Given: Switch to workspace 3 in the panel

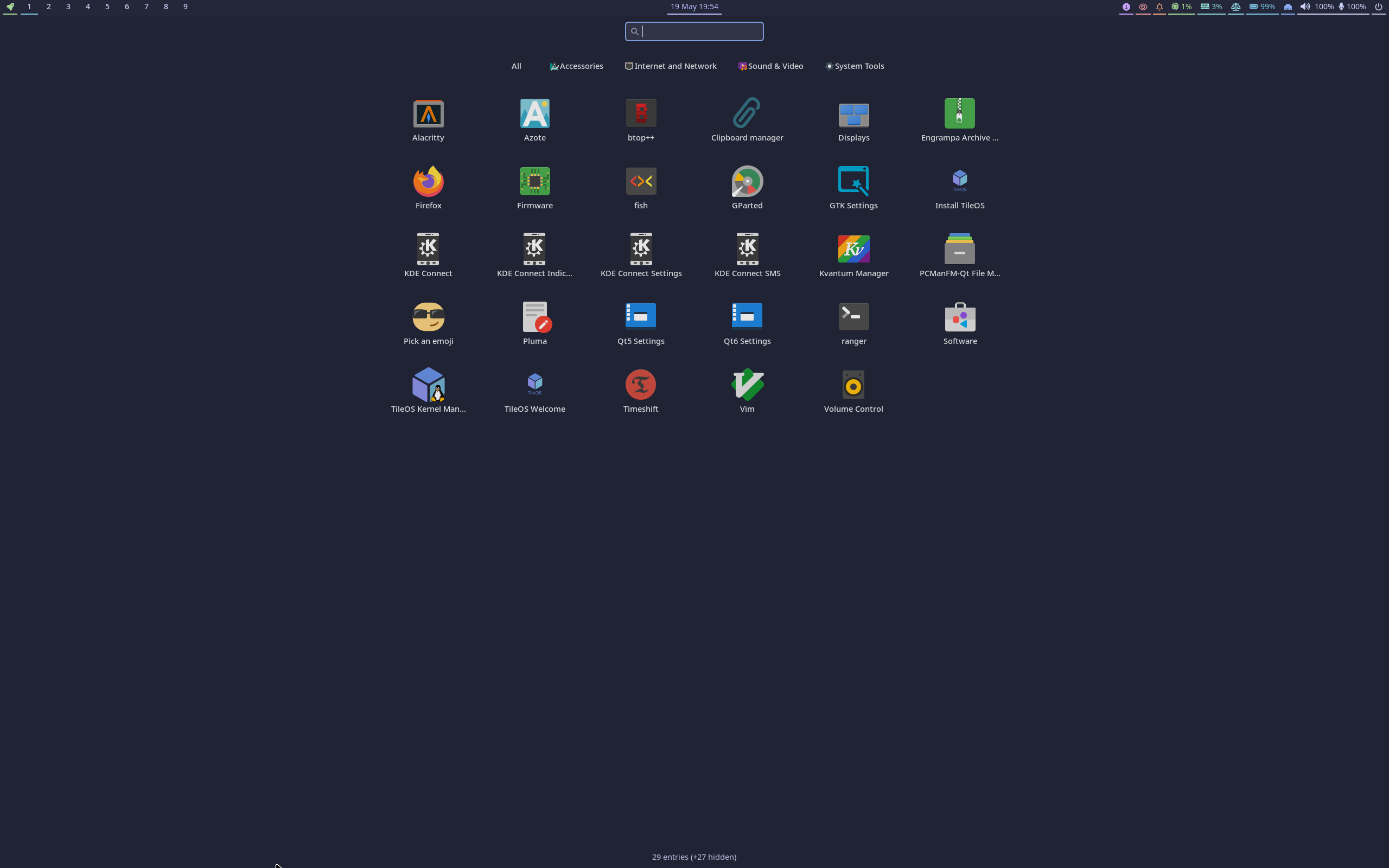Looking at the screenshot, I should click(x=68, y=7).
